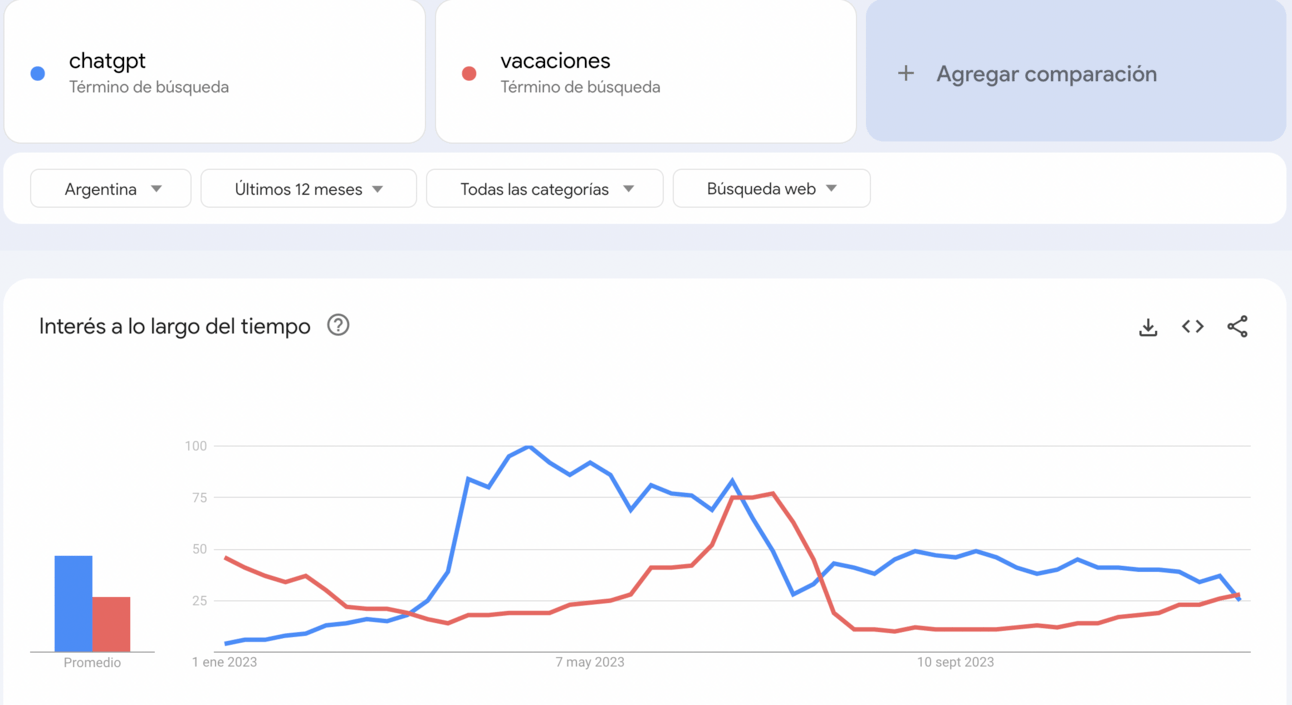Open the Argentina country dropdown
This screenshot has width=1292, height=705.
111,189
